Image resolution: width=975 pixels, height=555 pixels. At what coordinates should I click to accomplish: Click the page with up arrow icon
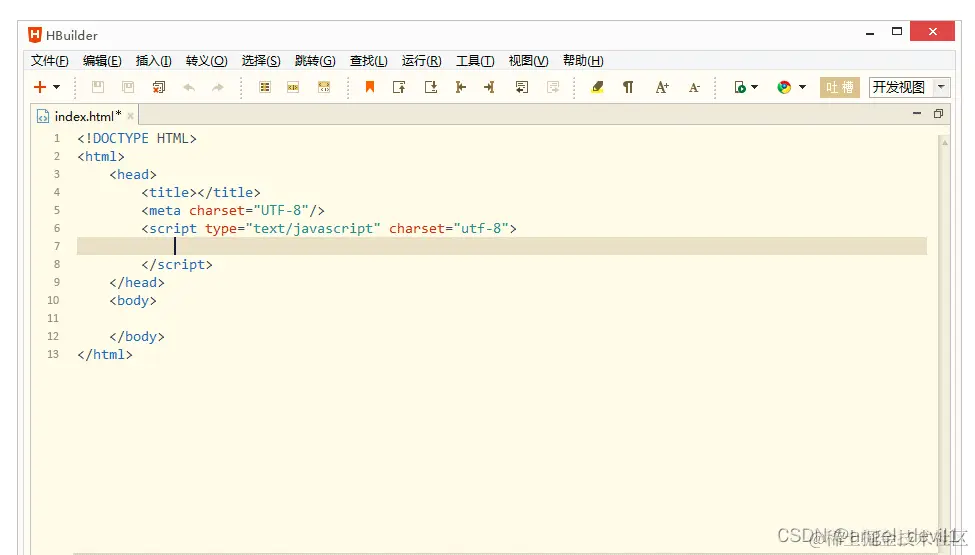(399, 87)
